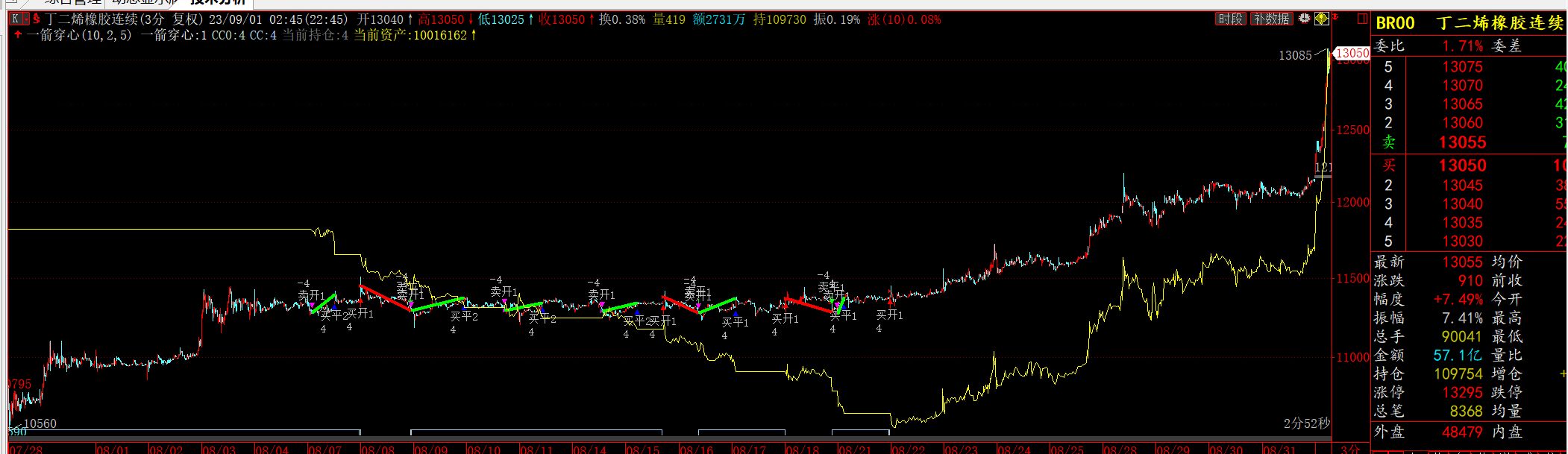This screenshot has width=1568, height=454.
Task: Click the 总手 value 90041
Action: [1462, 337]
